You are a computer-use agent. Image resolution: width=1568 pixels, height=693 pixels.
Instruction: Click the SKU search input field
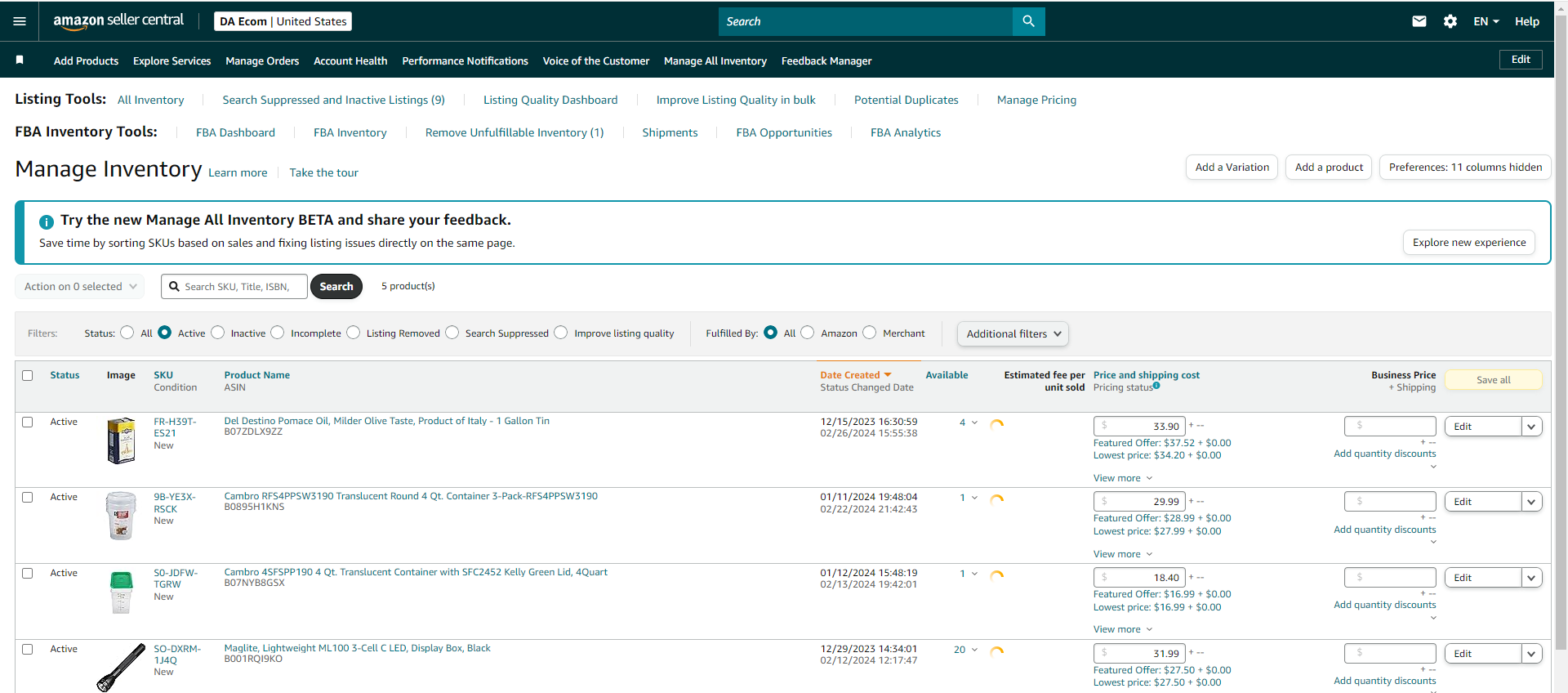pyautogui.click(x=234, y=286)
